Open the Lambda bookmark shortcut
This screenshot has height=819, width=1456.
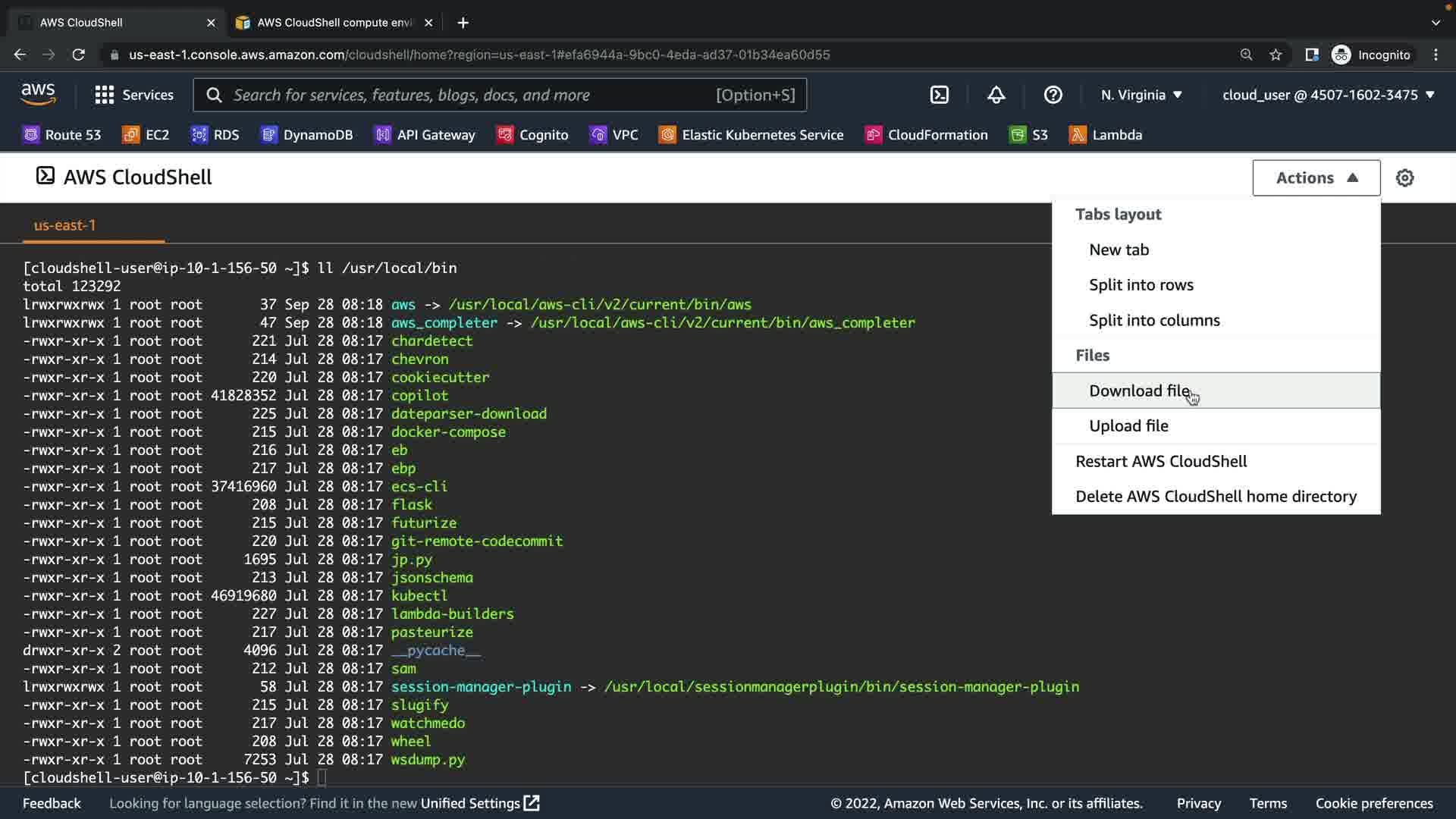pos(1106,135)
